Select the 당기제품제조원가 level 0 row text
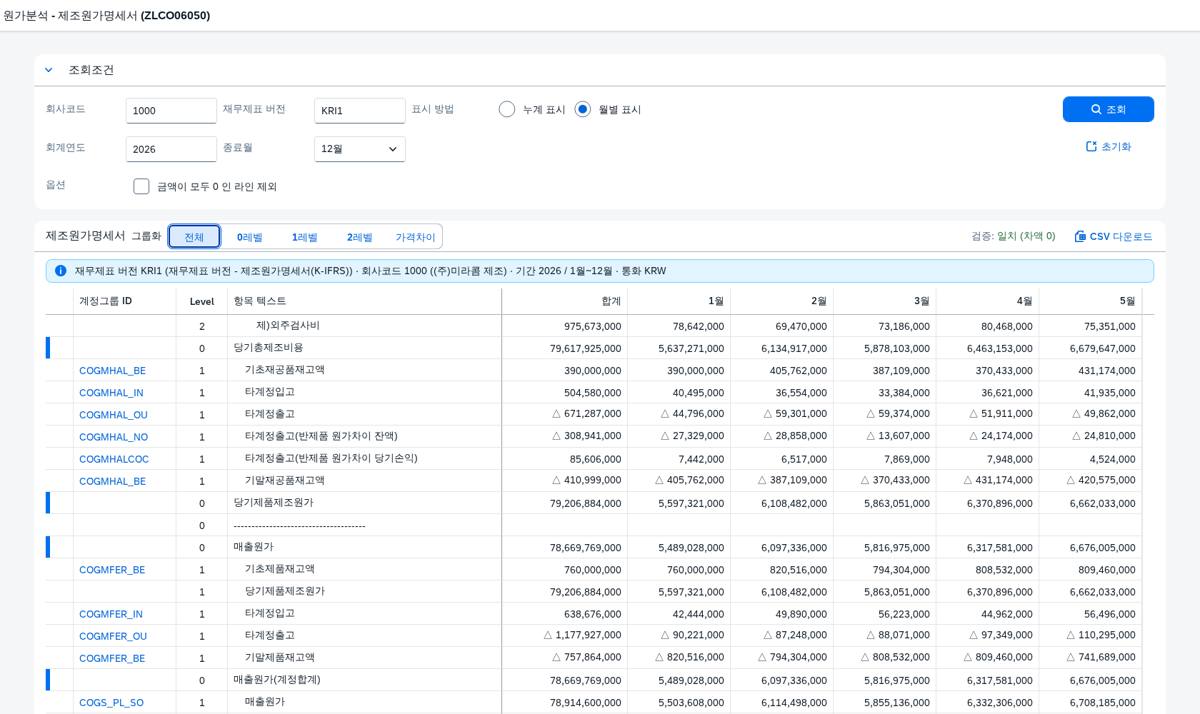 pos(273,503)
